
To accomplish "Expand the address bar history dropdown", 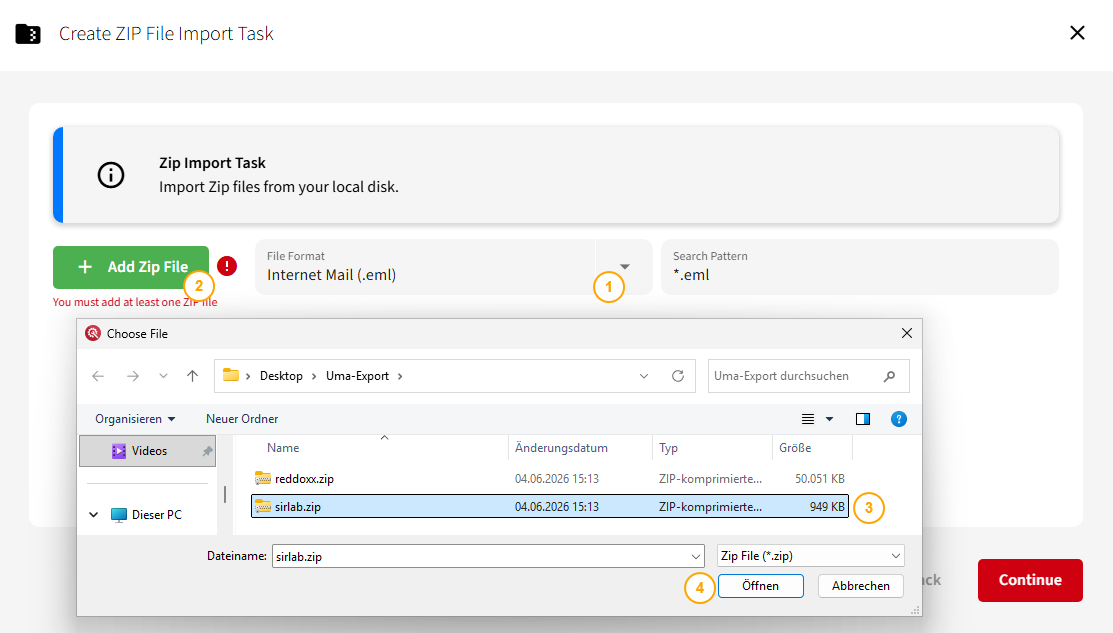I will [x=644, y=376].
